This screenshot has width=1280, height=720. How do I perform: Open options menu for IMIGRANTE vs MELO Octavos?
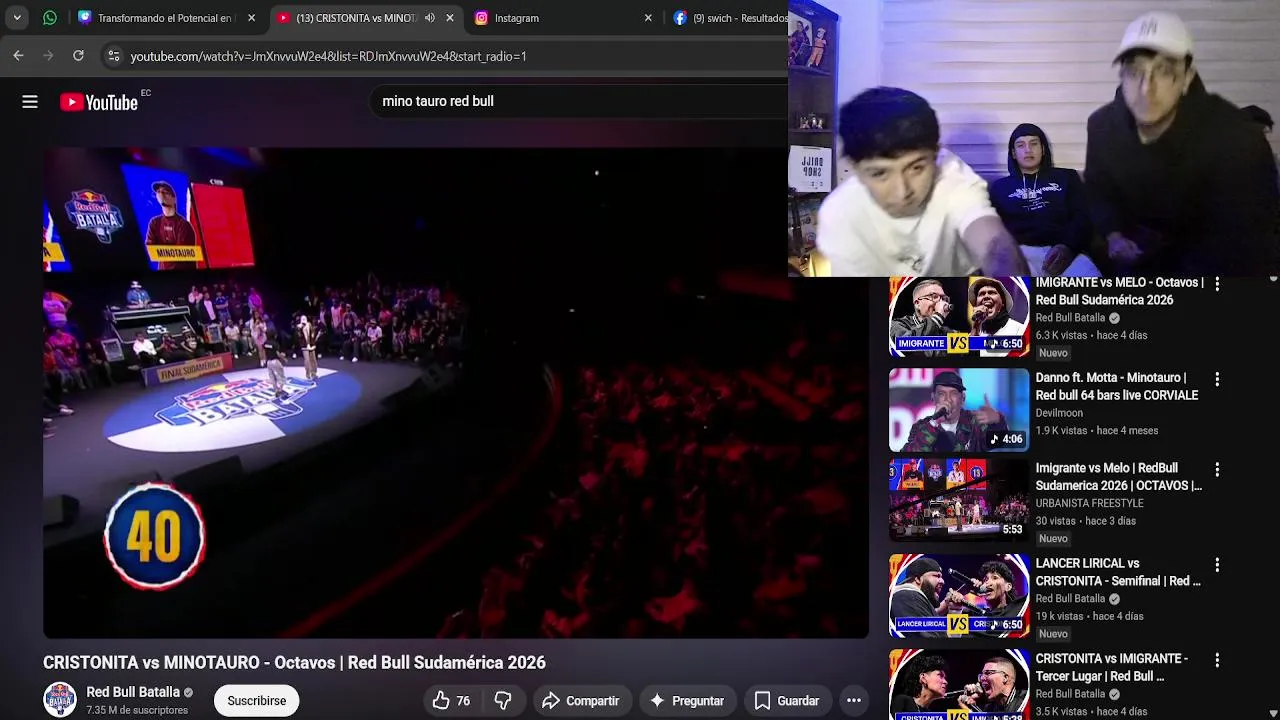pos(1217,285)
